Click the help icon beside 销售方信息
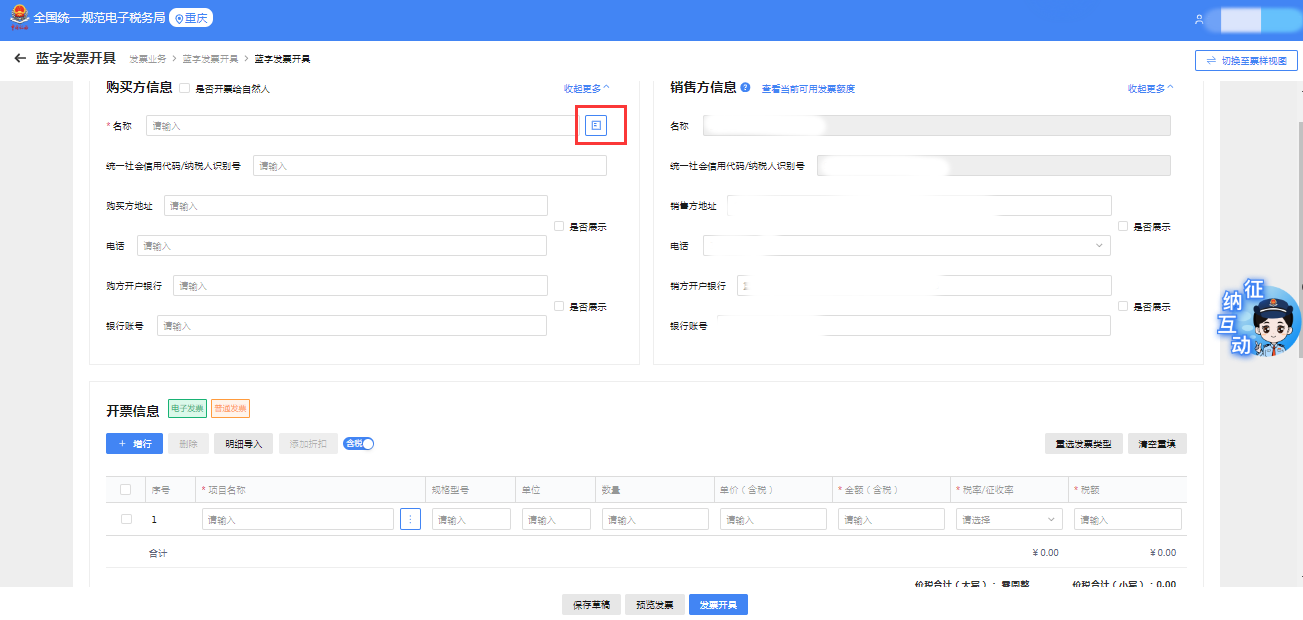Image resolution: width=1303 pixels, height=620 pixels. click(746, 88)
